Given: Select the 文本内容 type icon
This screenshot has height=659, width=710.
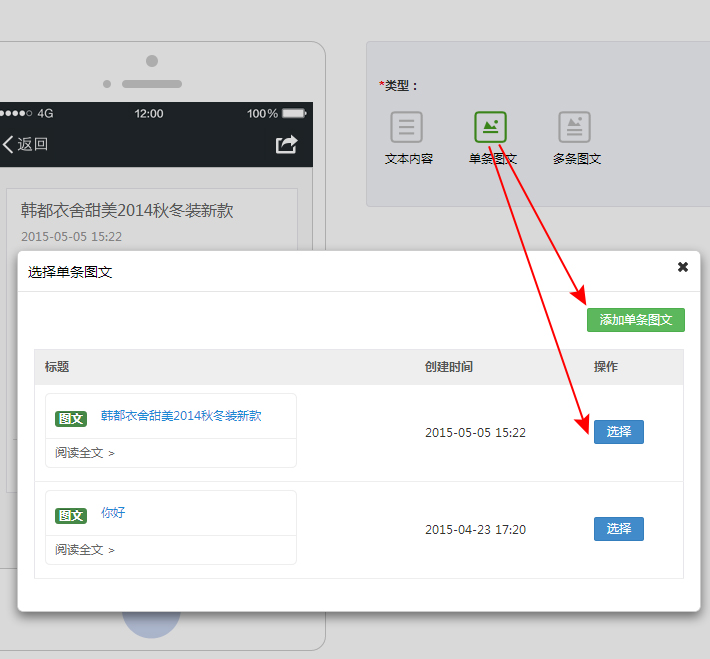Looking at the screenshot, I should 406,128.
